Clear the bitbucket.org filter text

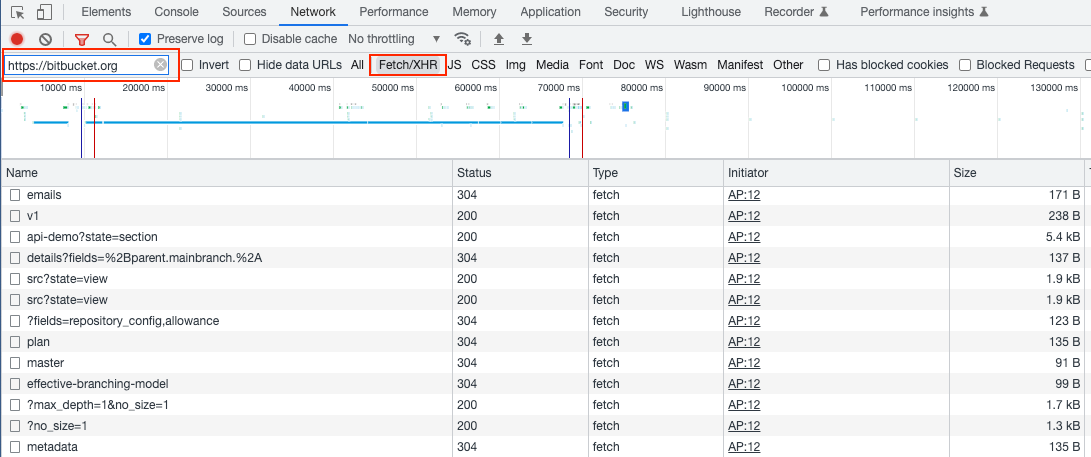160,65
